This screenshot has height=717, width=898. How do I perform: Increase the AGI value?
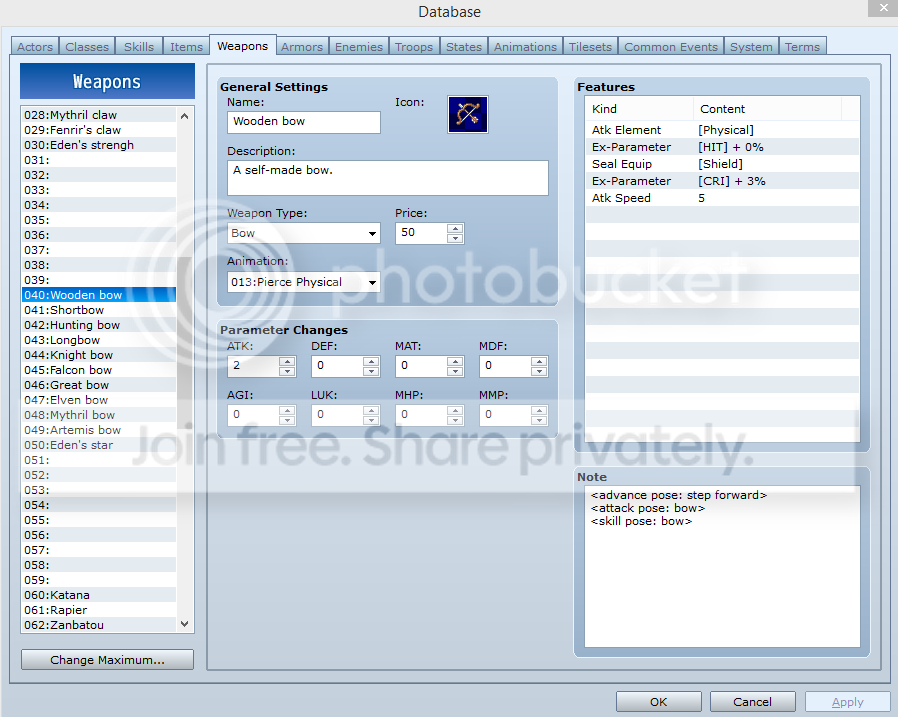(287, 410)
